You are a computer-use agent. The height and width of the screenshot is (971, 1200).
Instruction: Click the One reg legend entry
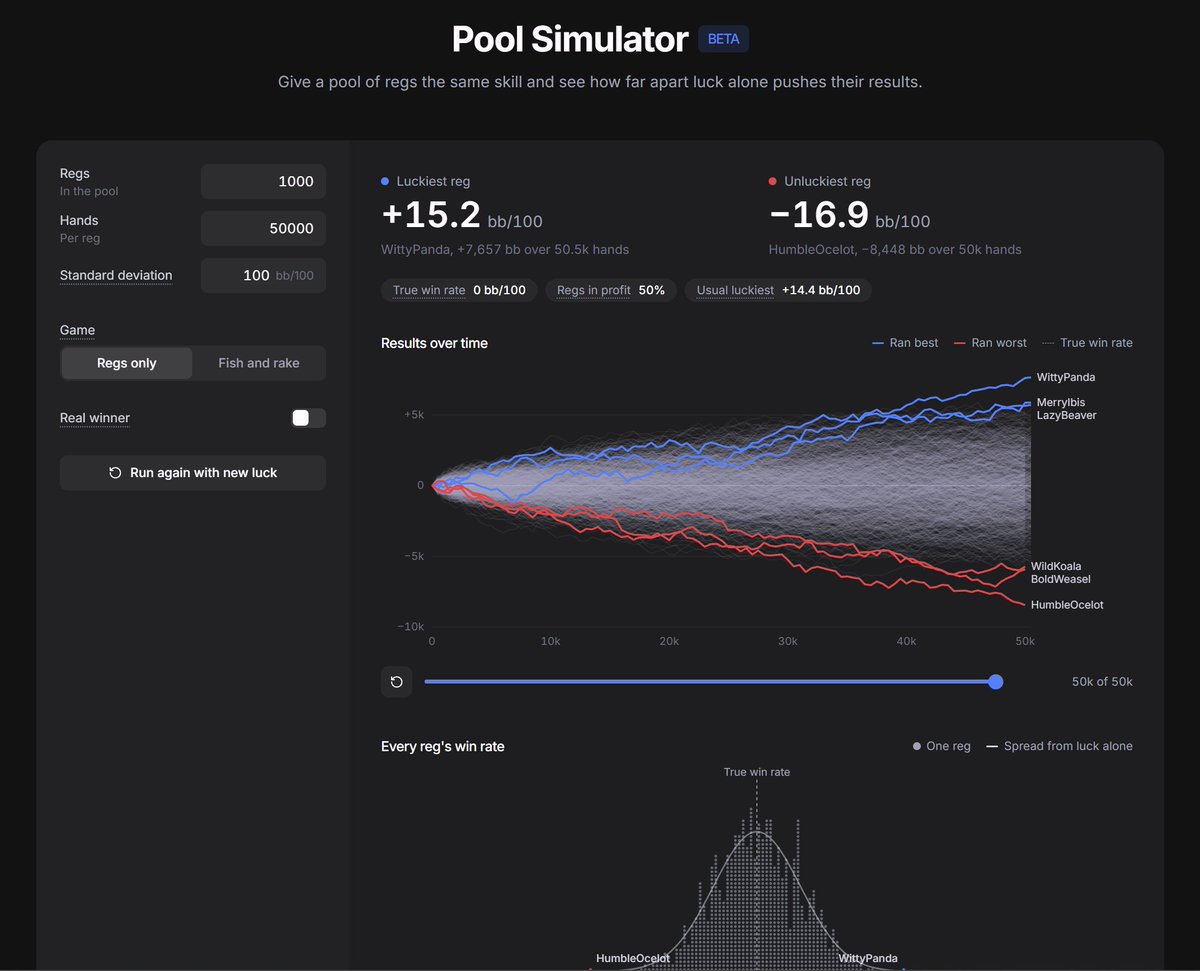coord(941,746)
